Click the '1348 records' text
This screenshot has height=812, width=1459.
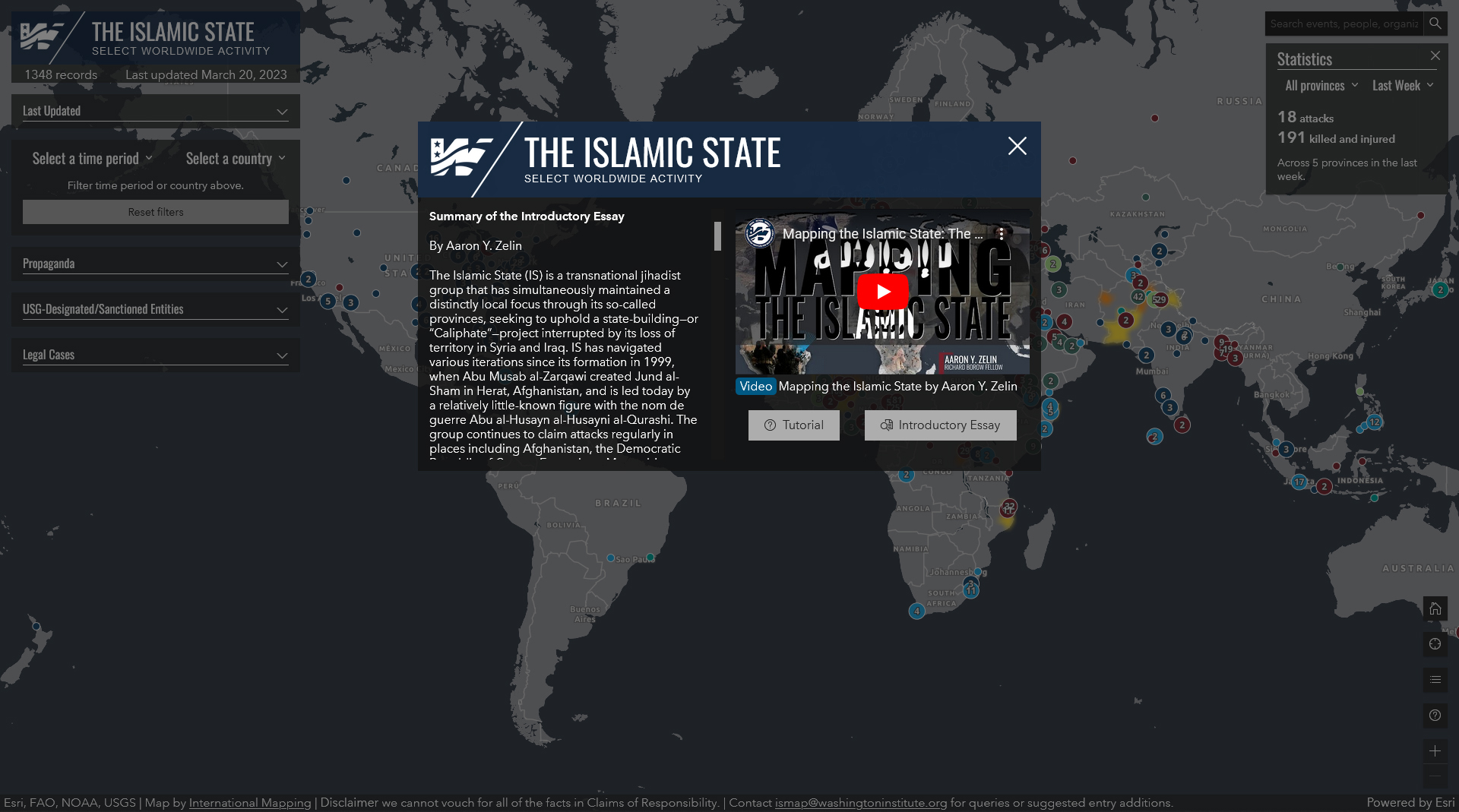tap(61, 74)
